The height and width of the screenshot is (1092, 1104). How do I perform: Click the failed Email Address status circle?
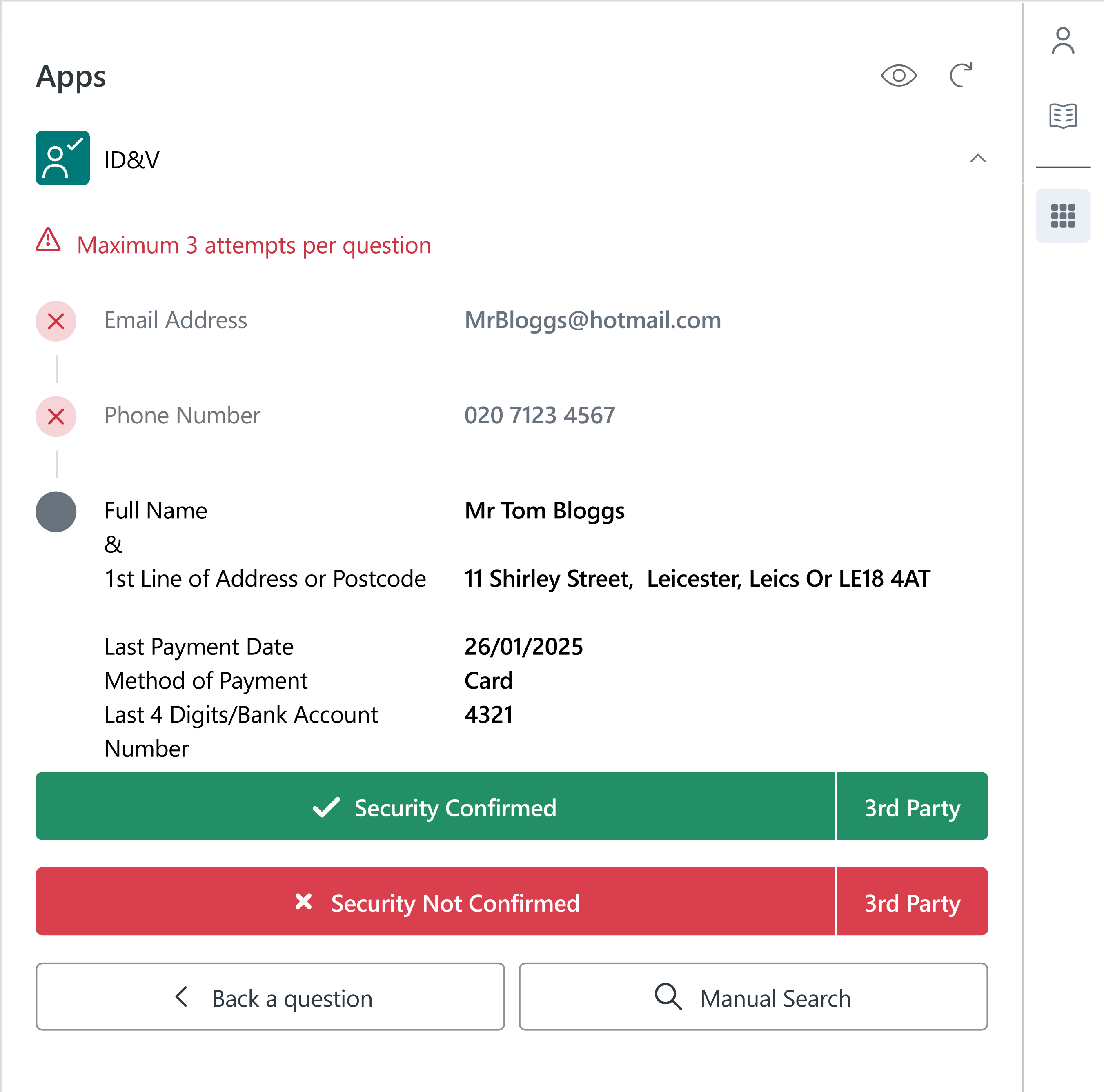click(x=56, y=321)
